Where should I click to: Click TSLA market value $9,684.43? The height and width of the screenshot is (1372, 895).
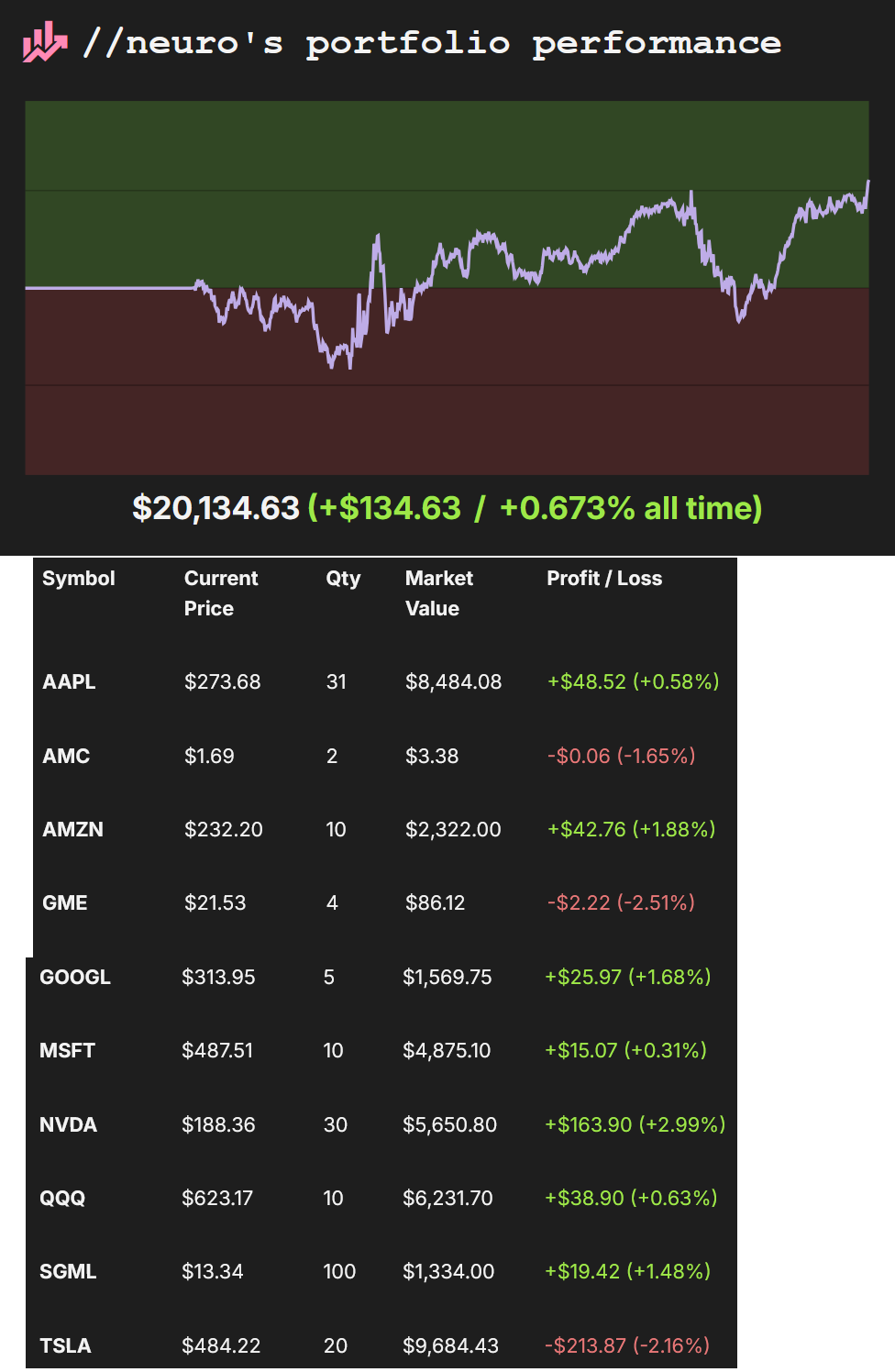[450, 1346]
